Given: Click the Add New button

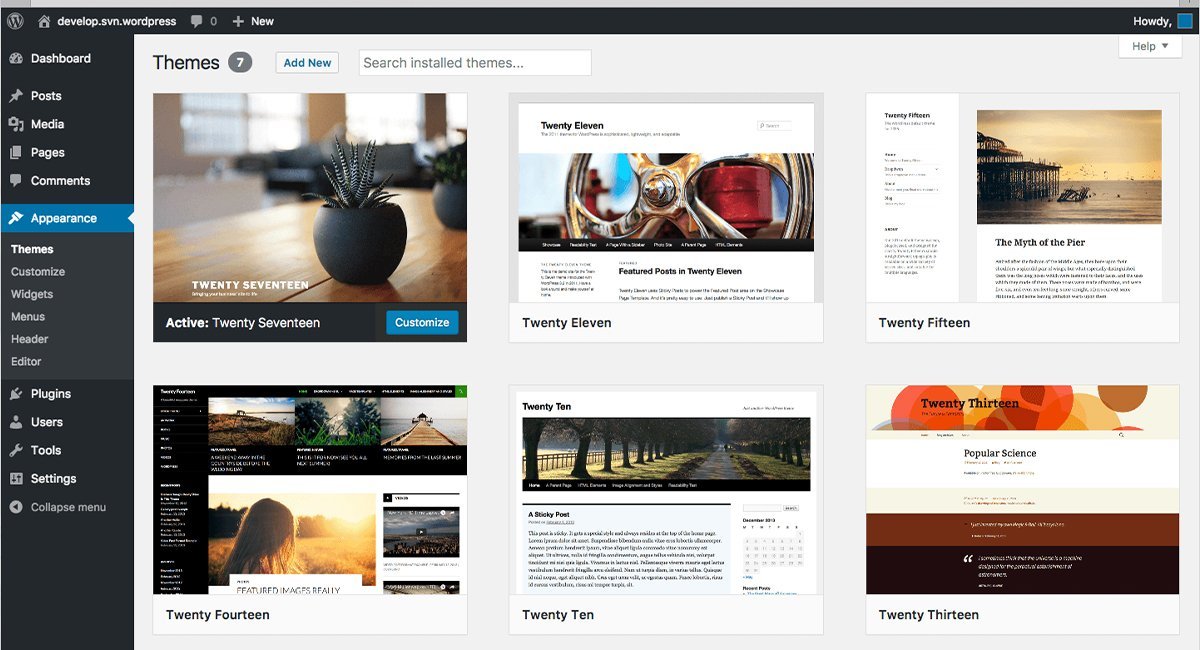Looking at the screenshot, I should [307, 62].
